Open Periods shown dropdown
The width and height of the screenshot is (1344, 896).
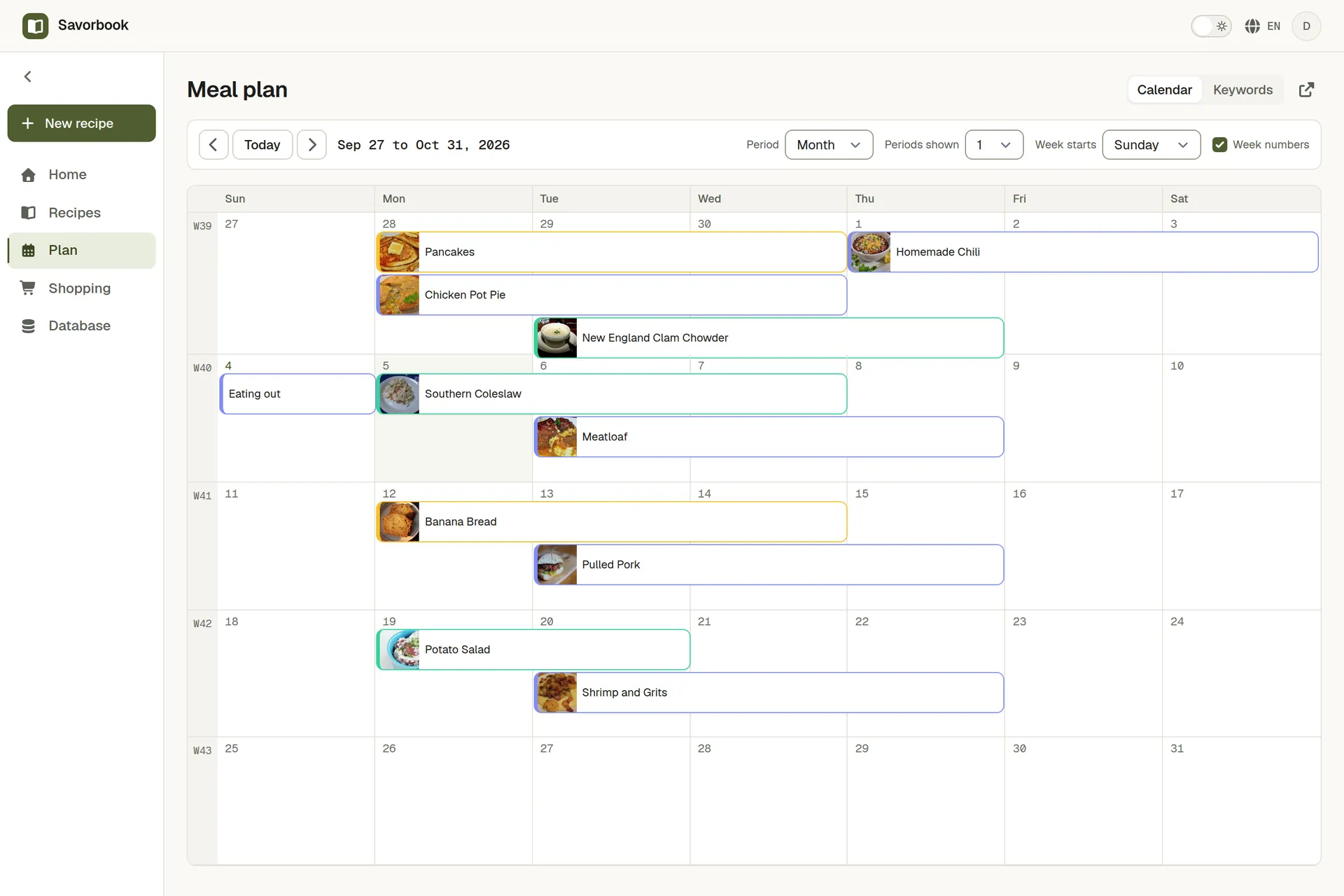(994, 144)
